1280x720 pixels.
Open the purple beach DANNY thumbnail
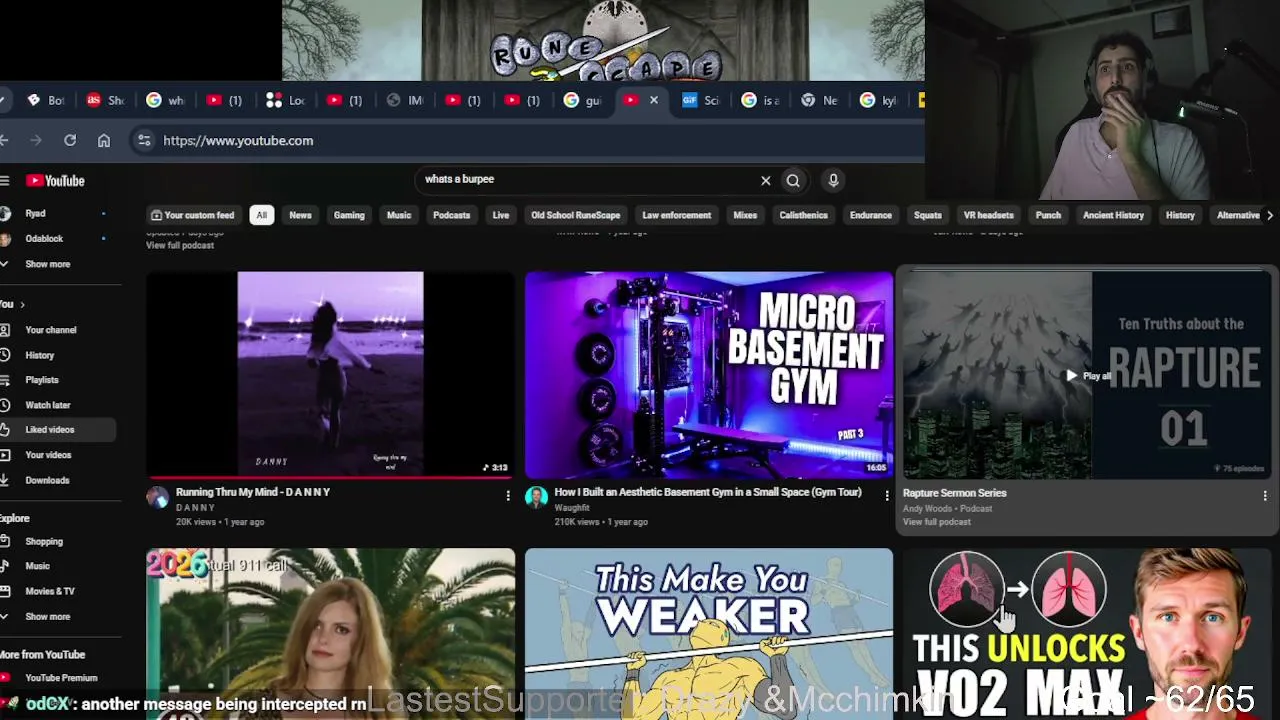330,375
